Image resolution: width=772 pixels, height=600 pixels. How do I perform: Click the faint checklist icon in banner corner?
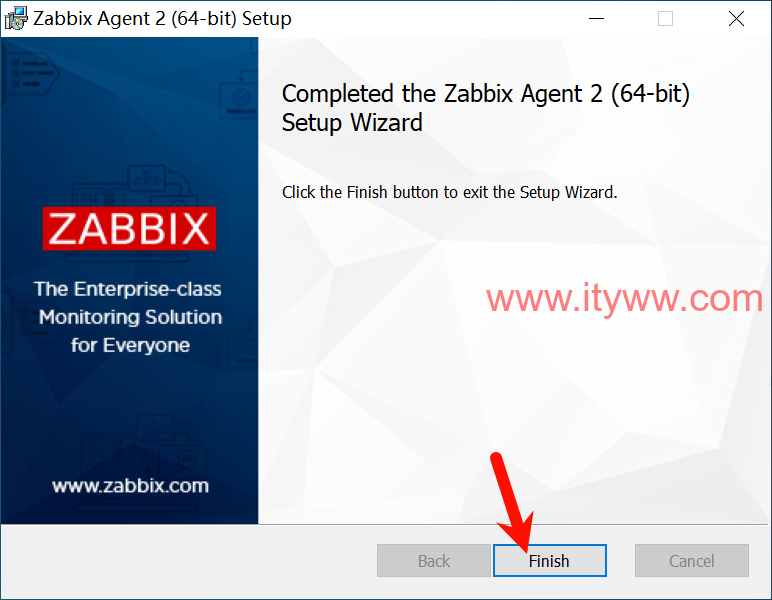31,73
